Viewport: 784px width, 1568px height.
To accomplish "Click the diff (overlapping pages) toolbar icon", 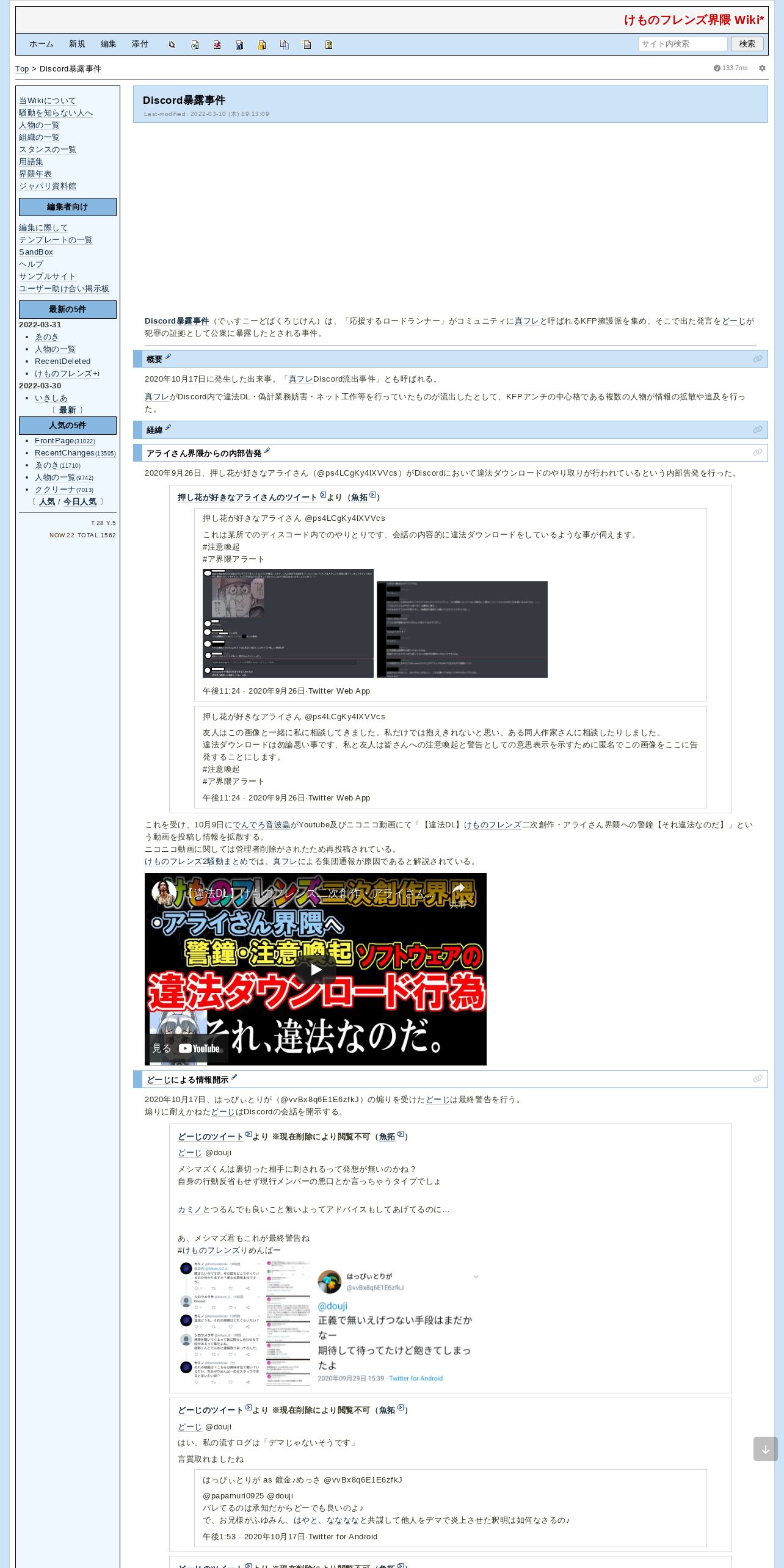I will pos(172,45).
